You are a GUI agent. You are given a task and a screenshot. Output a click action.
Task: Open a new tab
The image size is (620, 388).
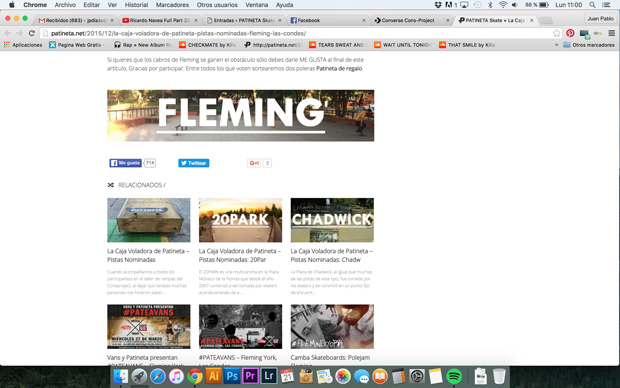(x=546, y=20)
